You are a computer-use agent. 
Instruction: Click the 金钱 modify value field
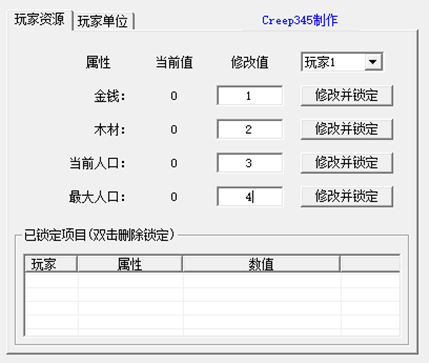click(250, 96)
